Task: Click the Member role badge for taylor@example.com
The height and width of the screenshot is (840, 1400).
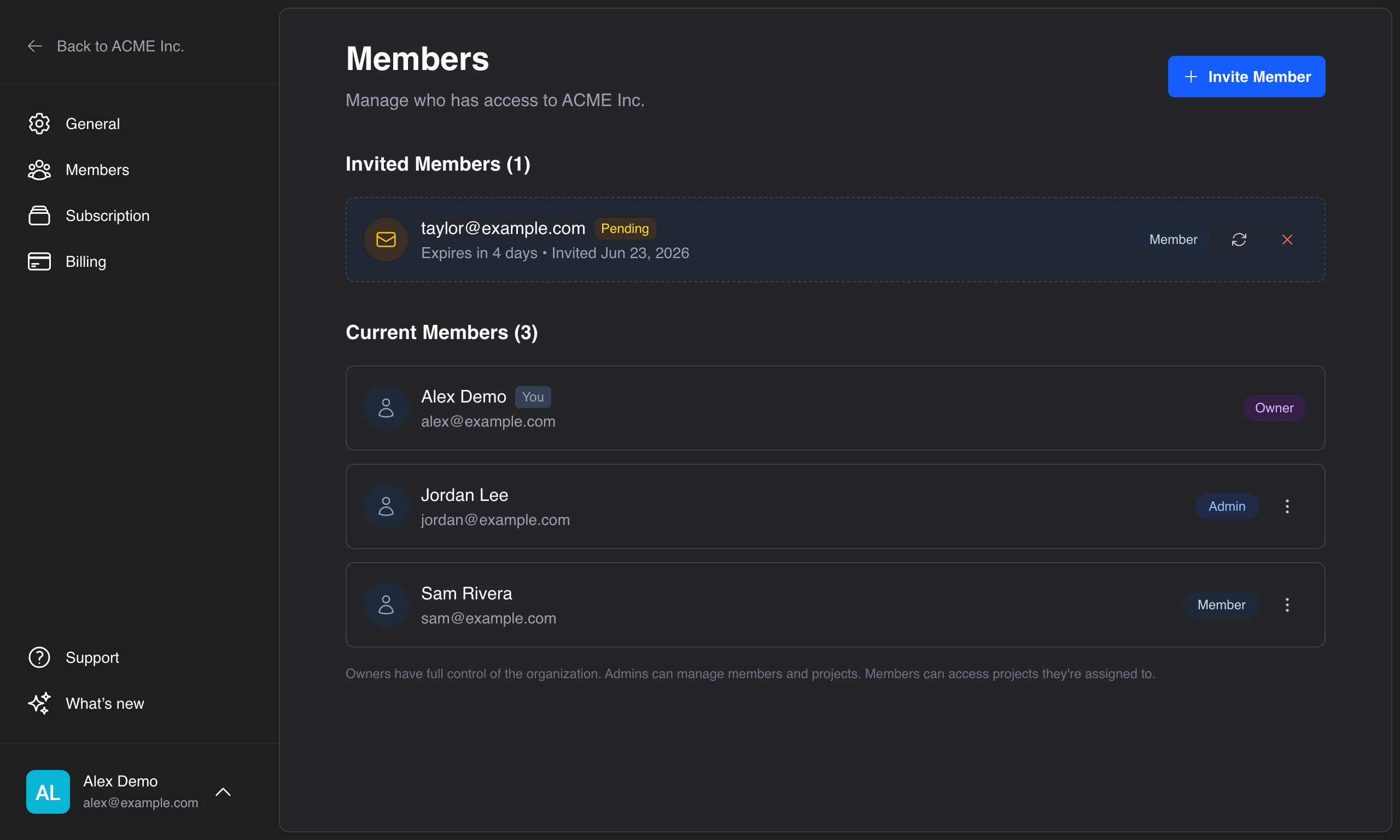Action: (1173, 240)
